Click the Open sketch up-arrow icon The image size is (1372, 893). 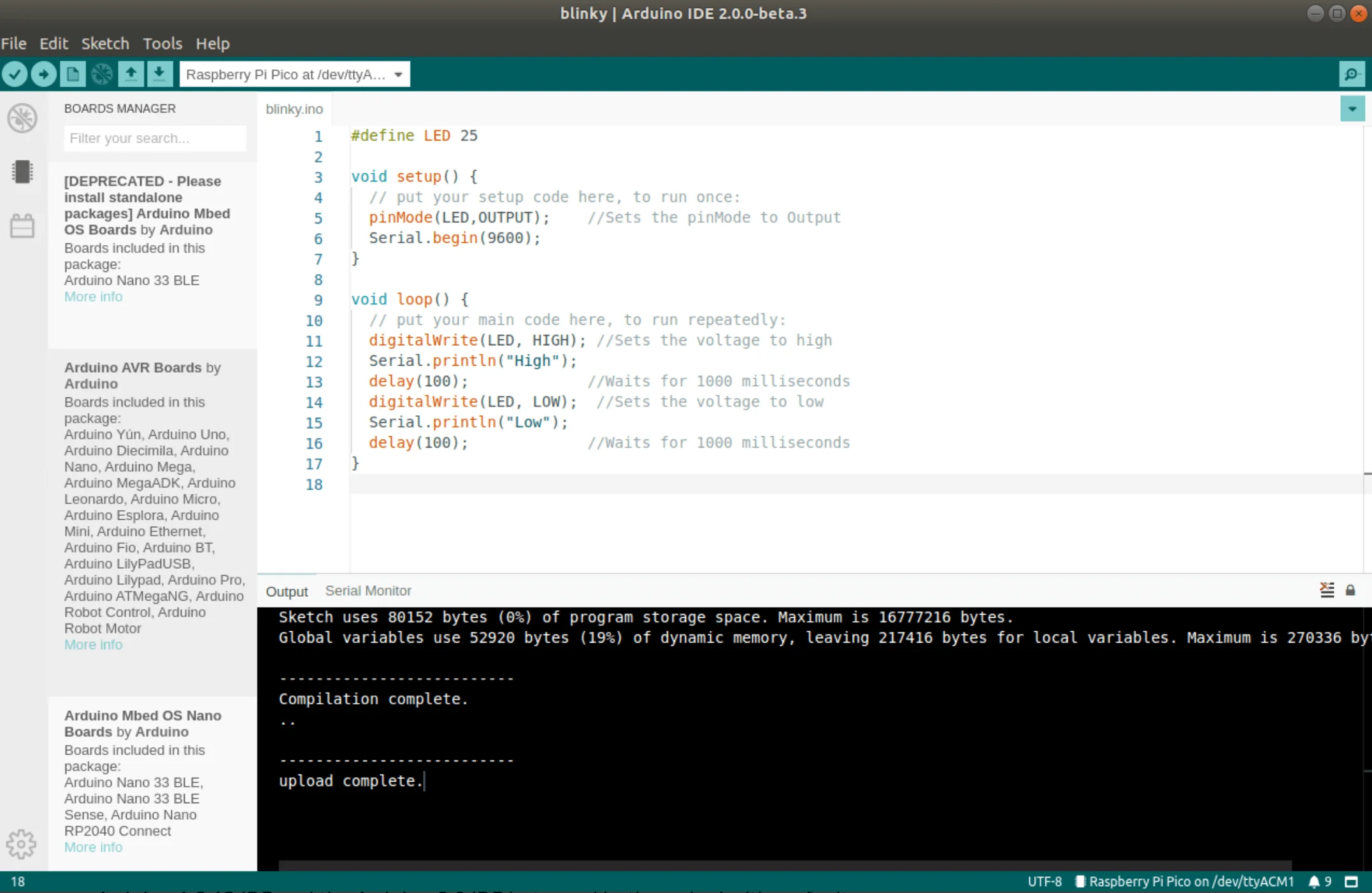pos(131,75)
